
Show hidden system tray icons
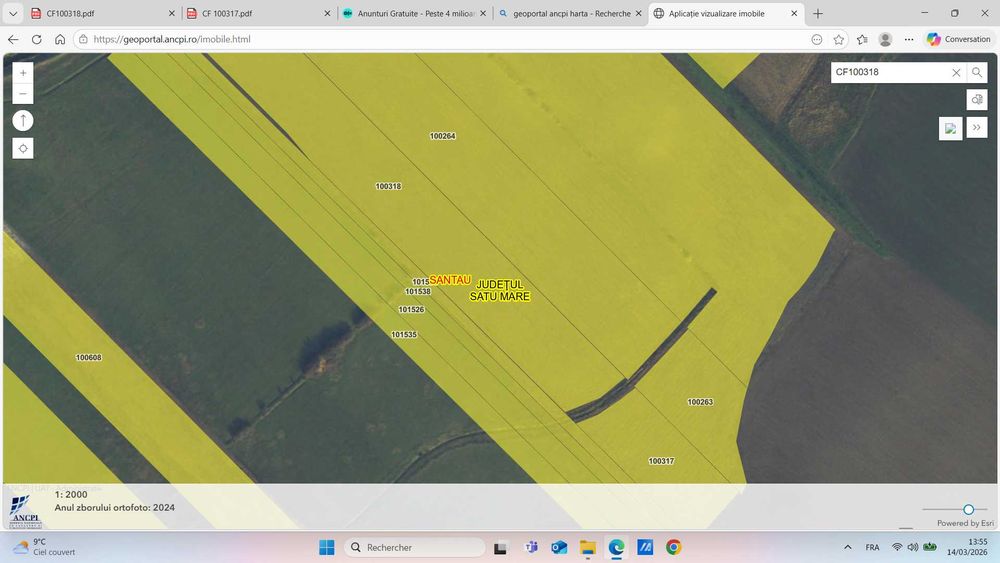point(848,547)
